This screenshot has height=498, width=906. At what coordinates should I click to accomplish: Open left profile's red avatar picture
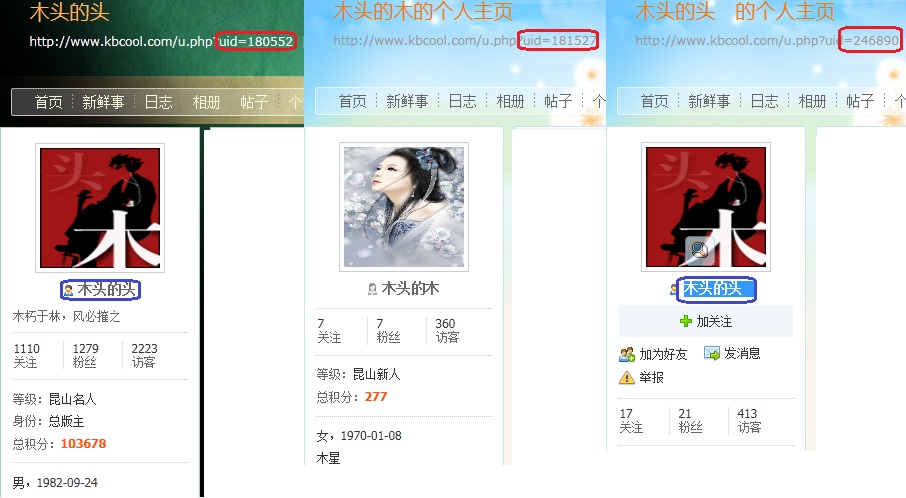tap(100, 208)
